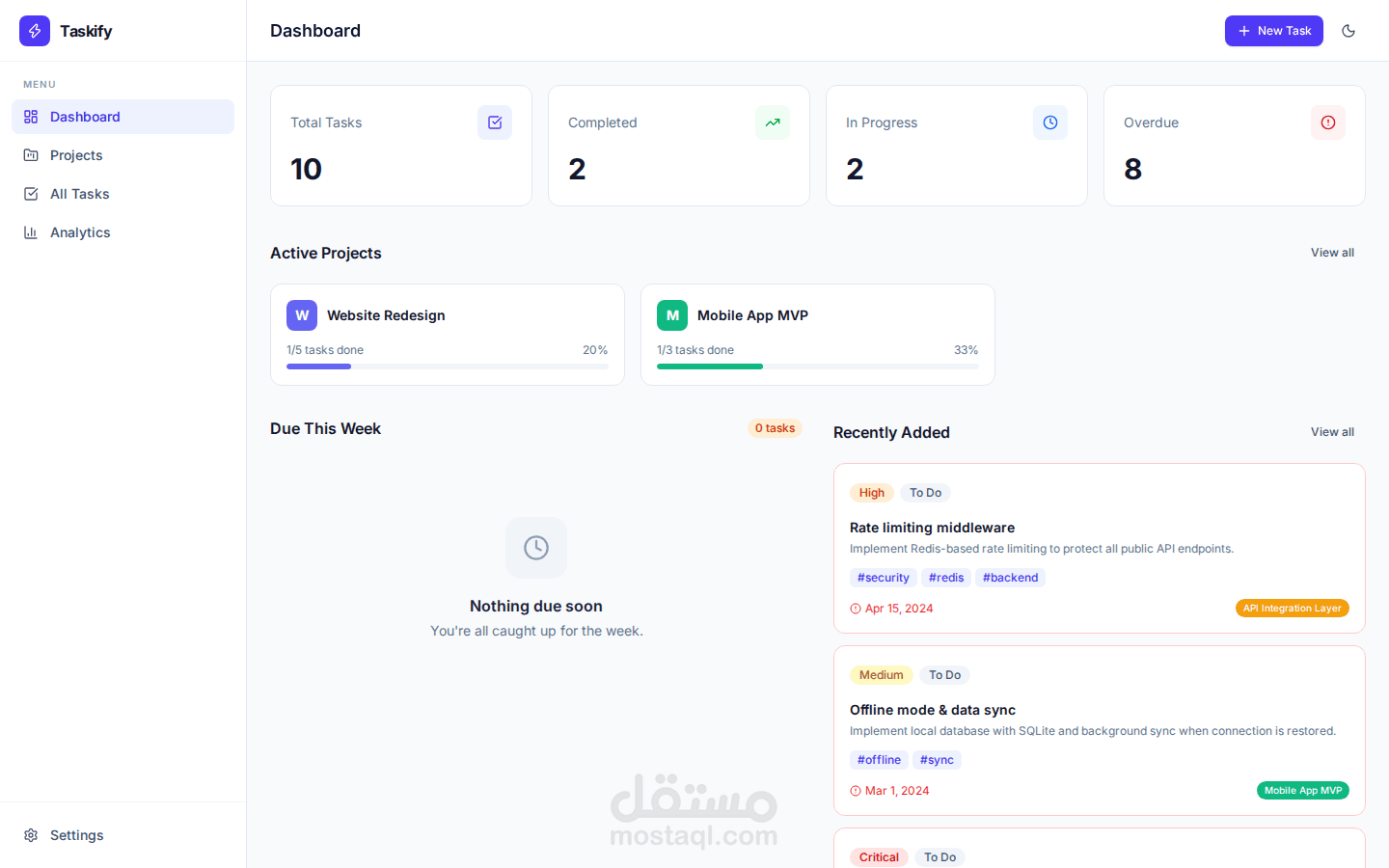View all Active Projects

click(x=1332, y=253)
